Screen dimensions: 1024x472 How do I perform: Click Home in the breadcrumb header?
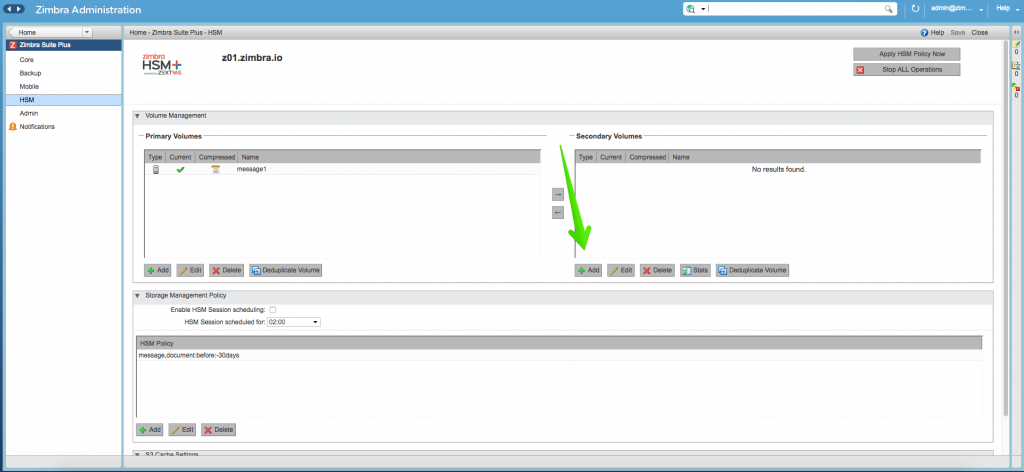coord(138,33)
